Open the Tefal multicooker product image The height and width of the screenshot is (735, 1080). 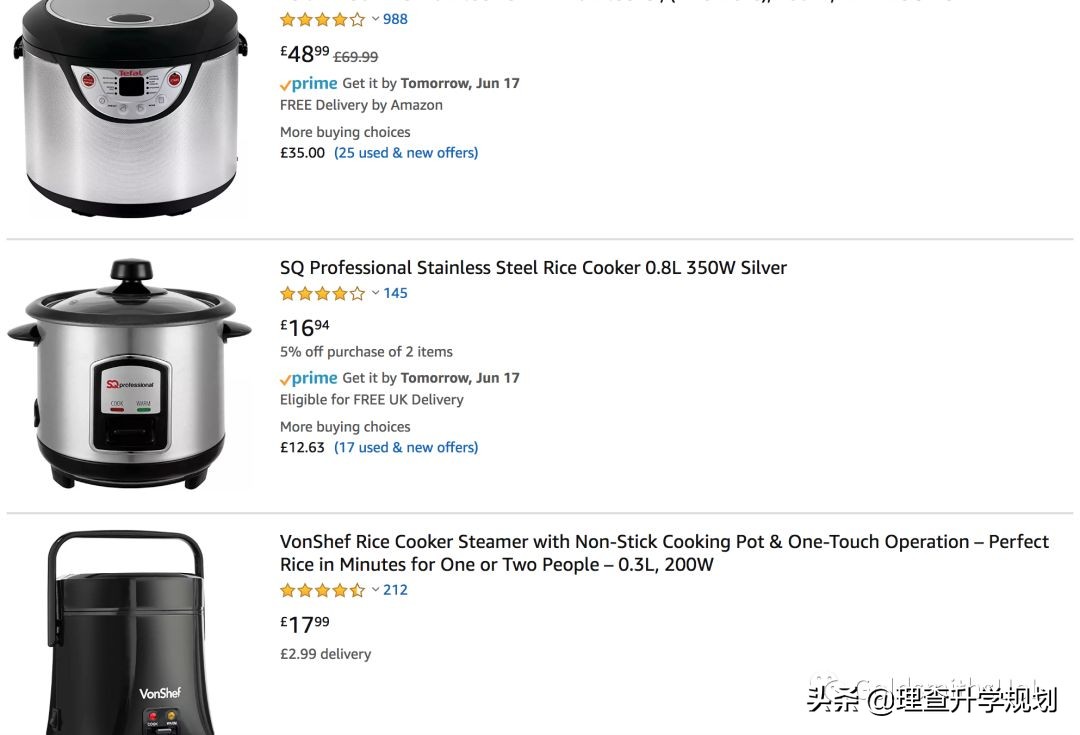tap(130, 108)
